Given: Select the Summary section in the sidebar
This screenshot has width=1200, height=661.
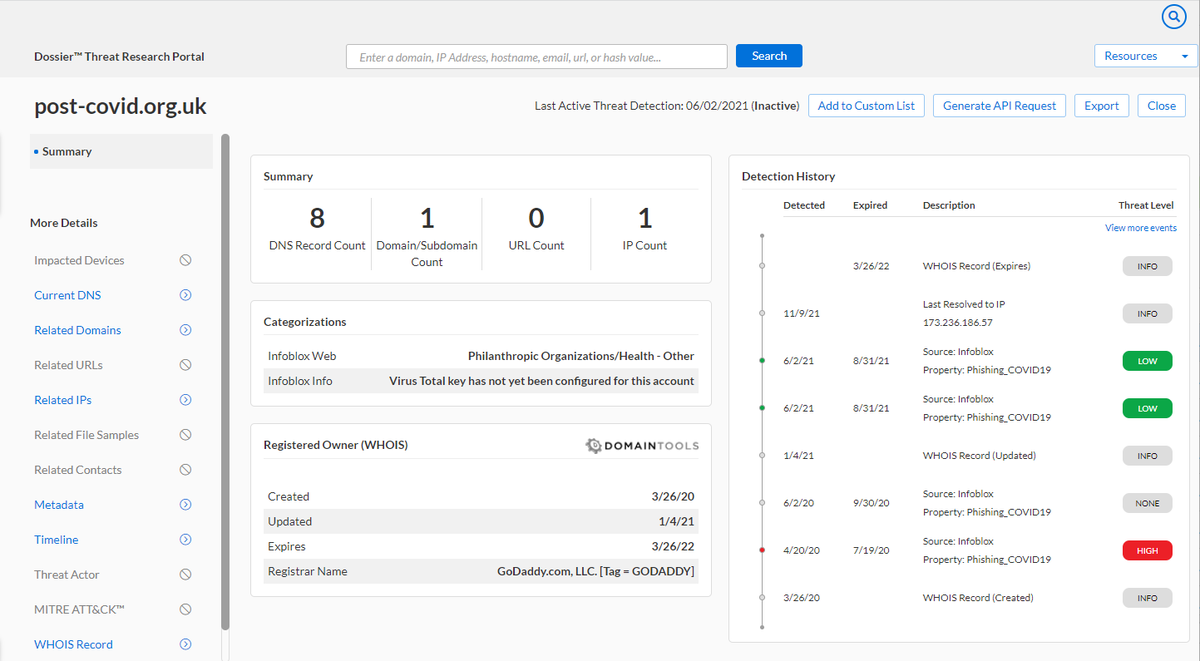Looking at the screenshot, I should pos(66,151).
